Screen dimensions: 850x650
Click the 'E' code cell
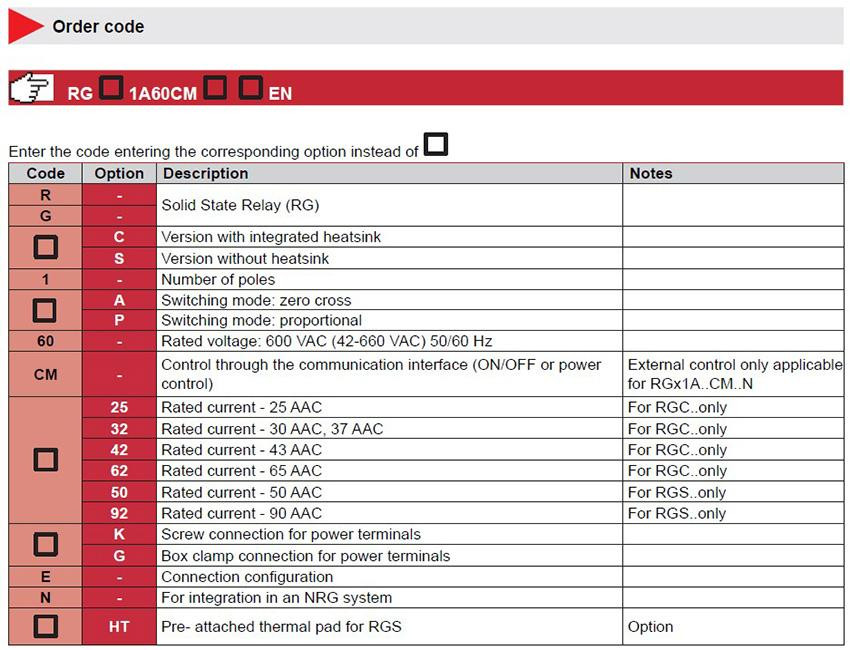tap(46, 577)
